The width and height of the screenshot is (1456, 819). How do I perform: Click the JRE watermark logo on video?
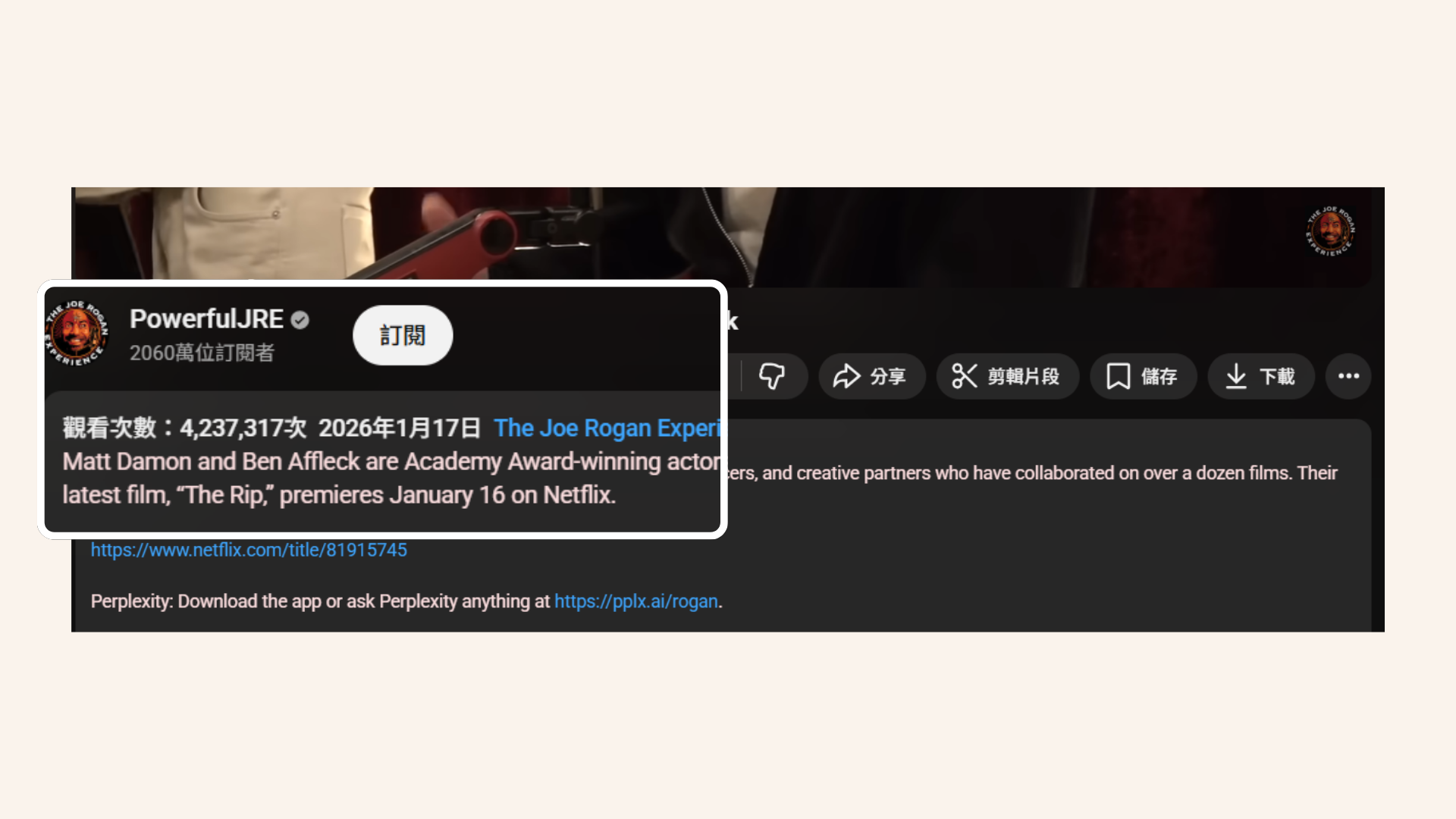click(x=1330, y=231)
